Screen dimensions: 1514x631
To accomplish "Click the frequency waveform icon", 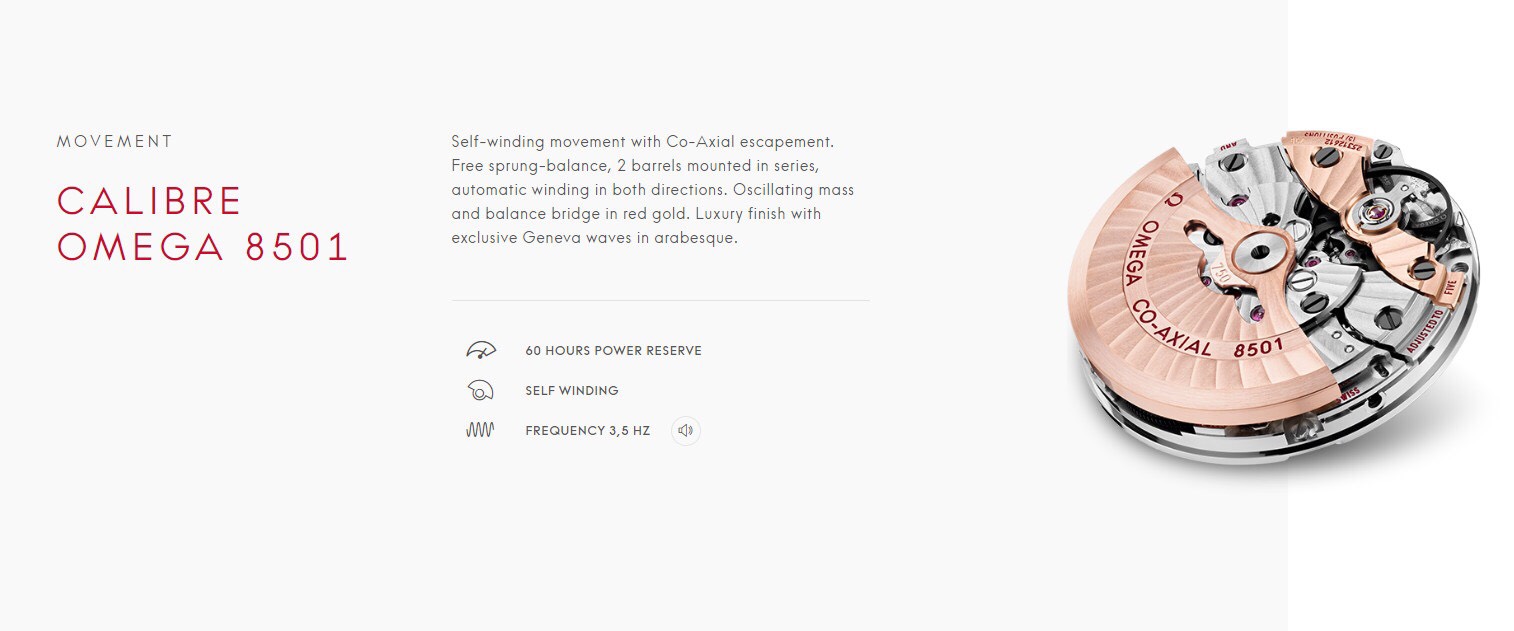I will [x=480, y=431].
